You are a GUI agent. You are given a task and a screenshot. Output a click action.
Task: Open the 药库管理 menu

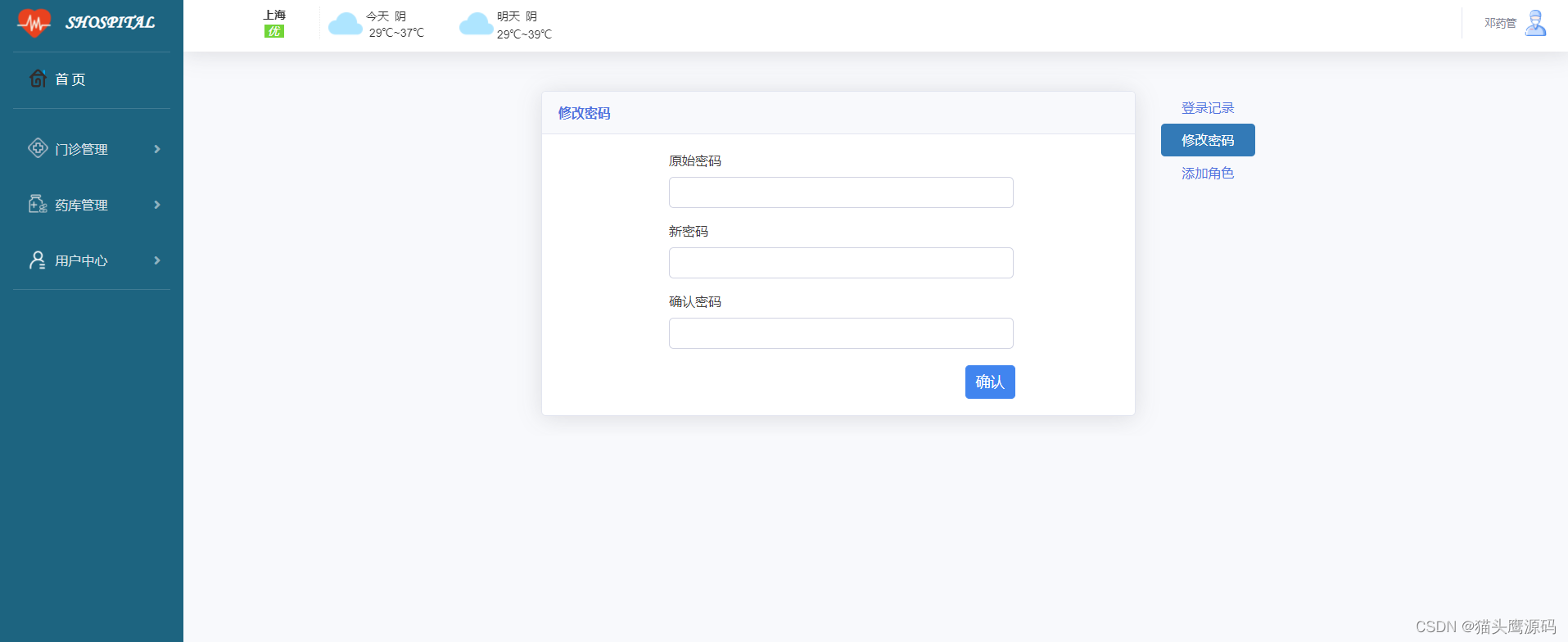pyautogui.click(x=92, y=205)
